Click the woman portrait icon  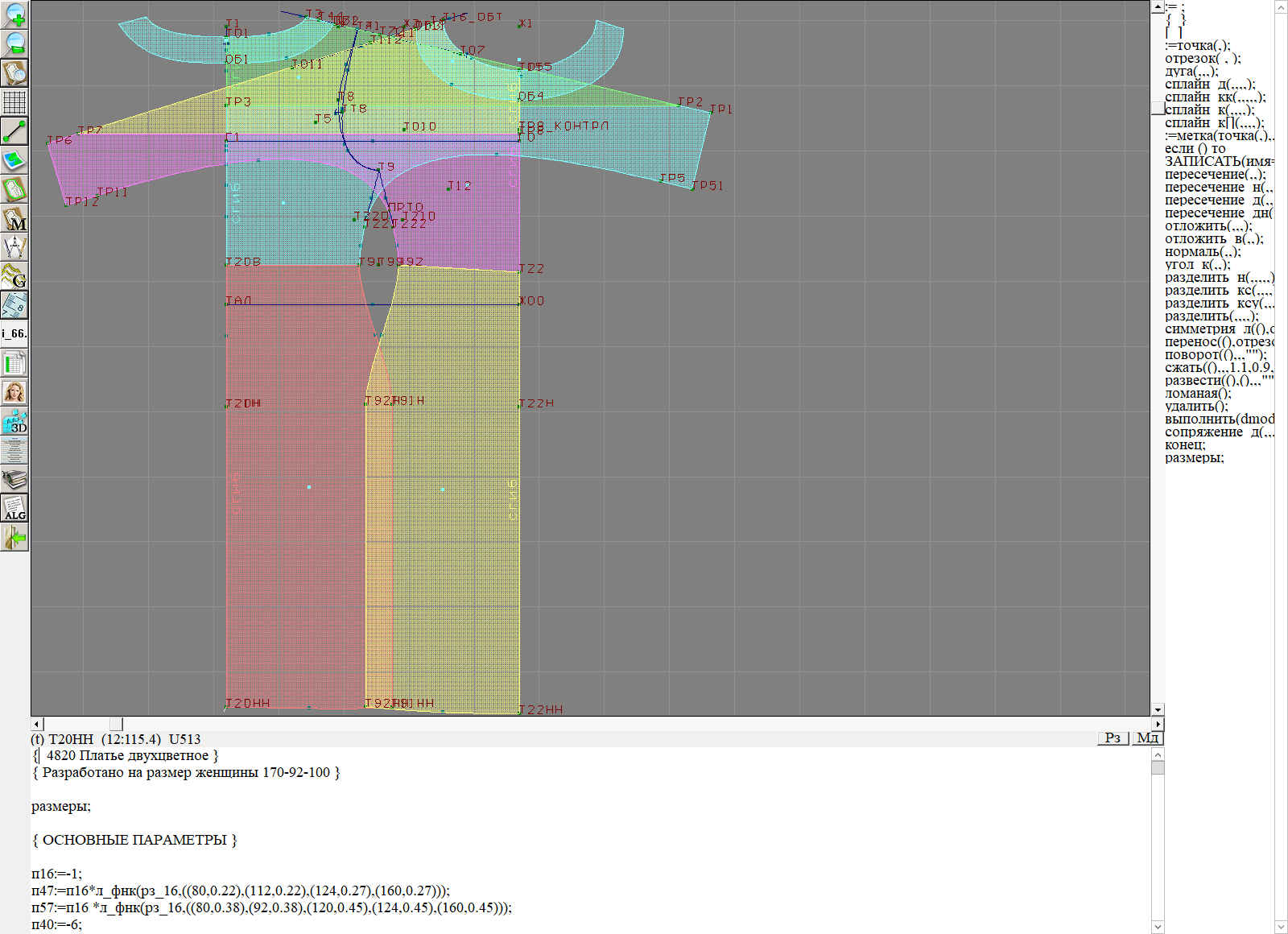point(14,393)
